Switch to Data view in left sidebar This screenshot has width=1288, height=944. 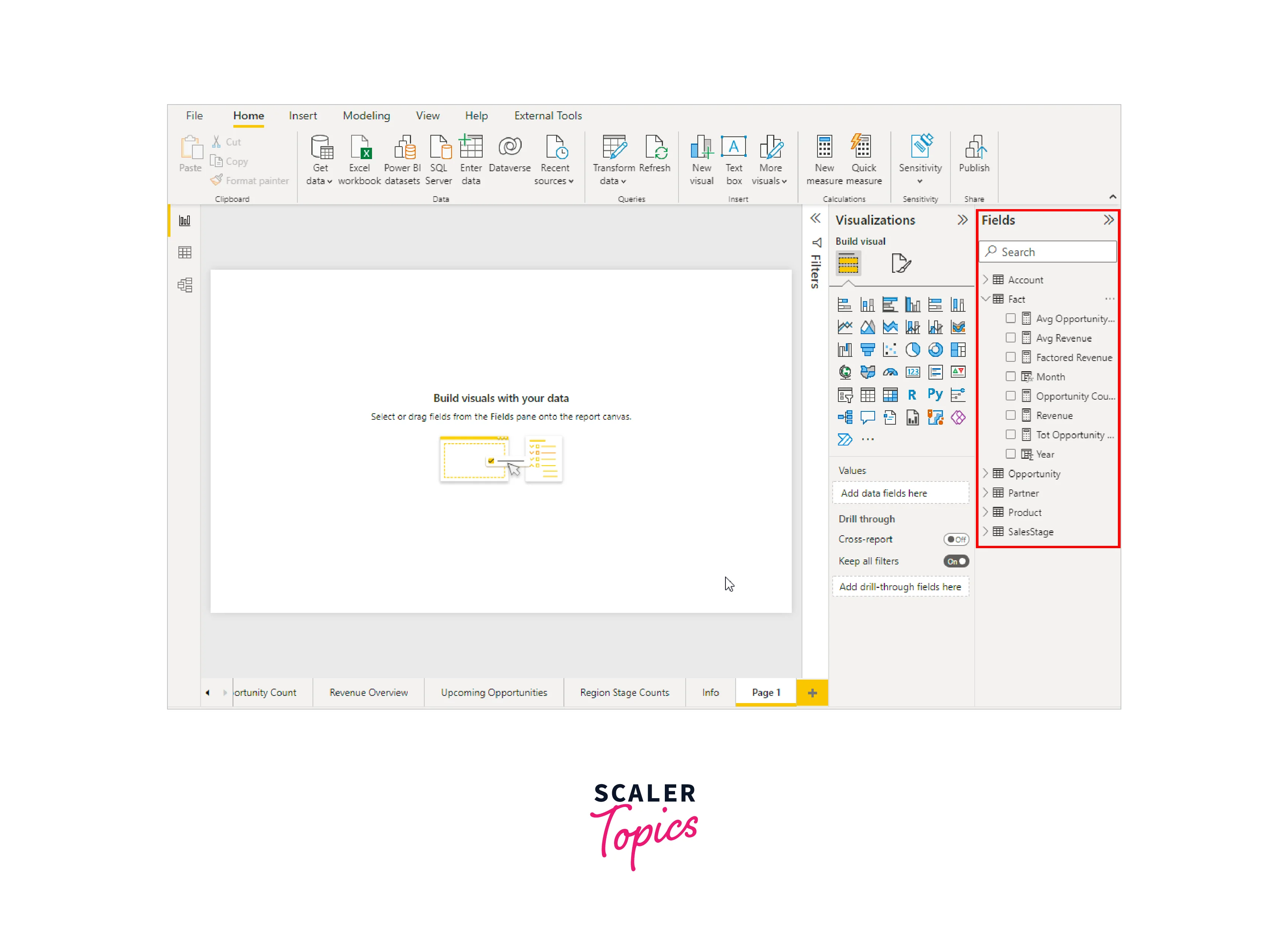pyautogui.click(x=184, y=253)
